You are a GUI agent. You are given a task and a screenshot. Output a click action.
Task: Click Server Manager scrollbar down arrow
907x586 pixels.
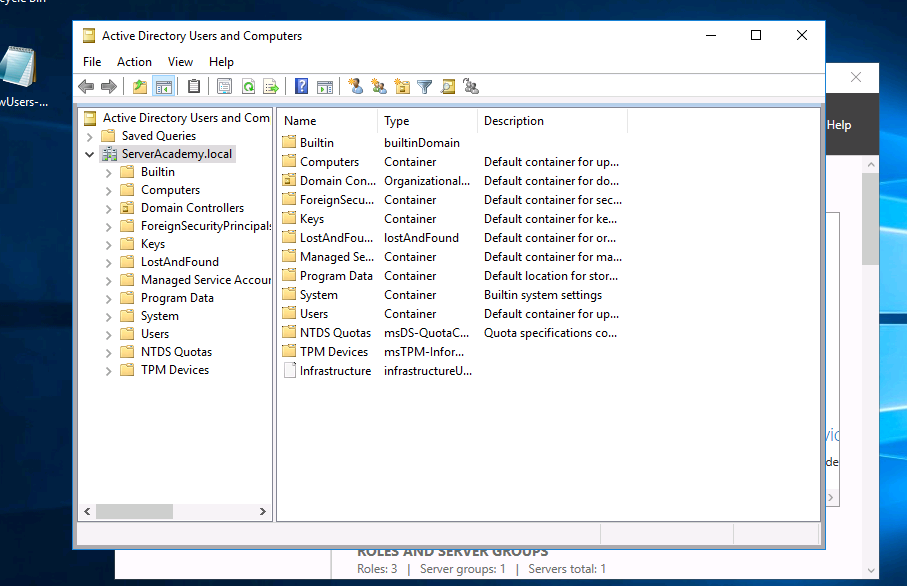871,570
